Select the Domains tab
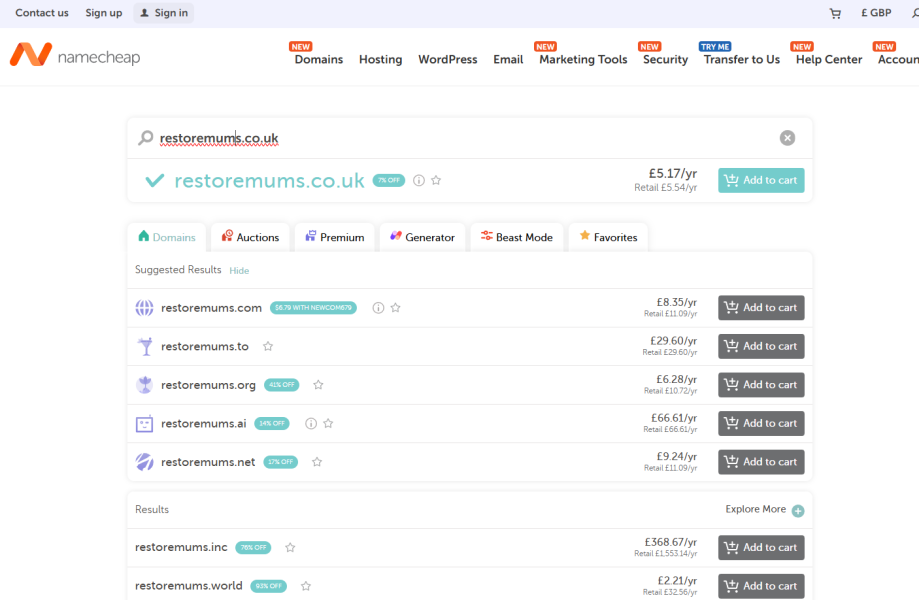This screenshot has height=600, width=919. [167, 237]
